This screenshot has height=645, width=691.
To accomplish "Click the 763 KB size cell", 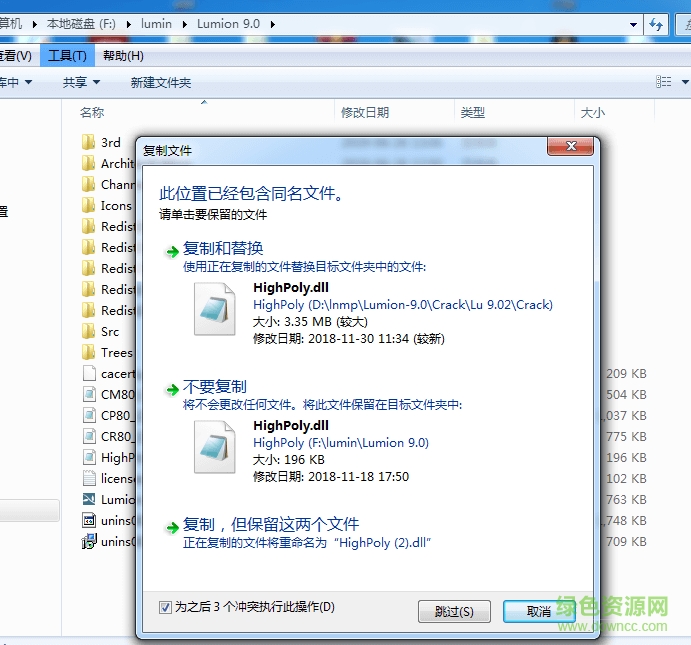I will point(626,500).
